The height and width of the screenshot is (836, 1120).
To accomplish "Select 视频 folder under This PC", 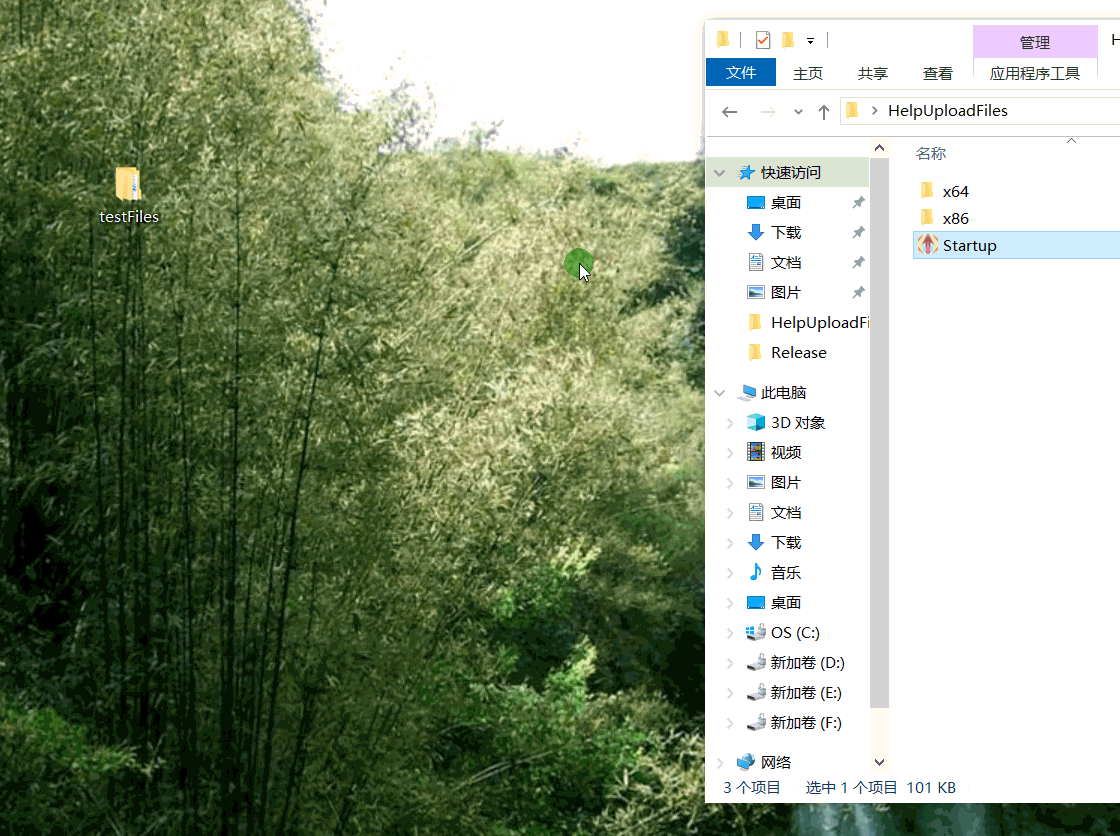I will [786, 452].
